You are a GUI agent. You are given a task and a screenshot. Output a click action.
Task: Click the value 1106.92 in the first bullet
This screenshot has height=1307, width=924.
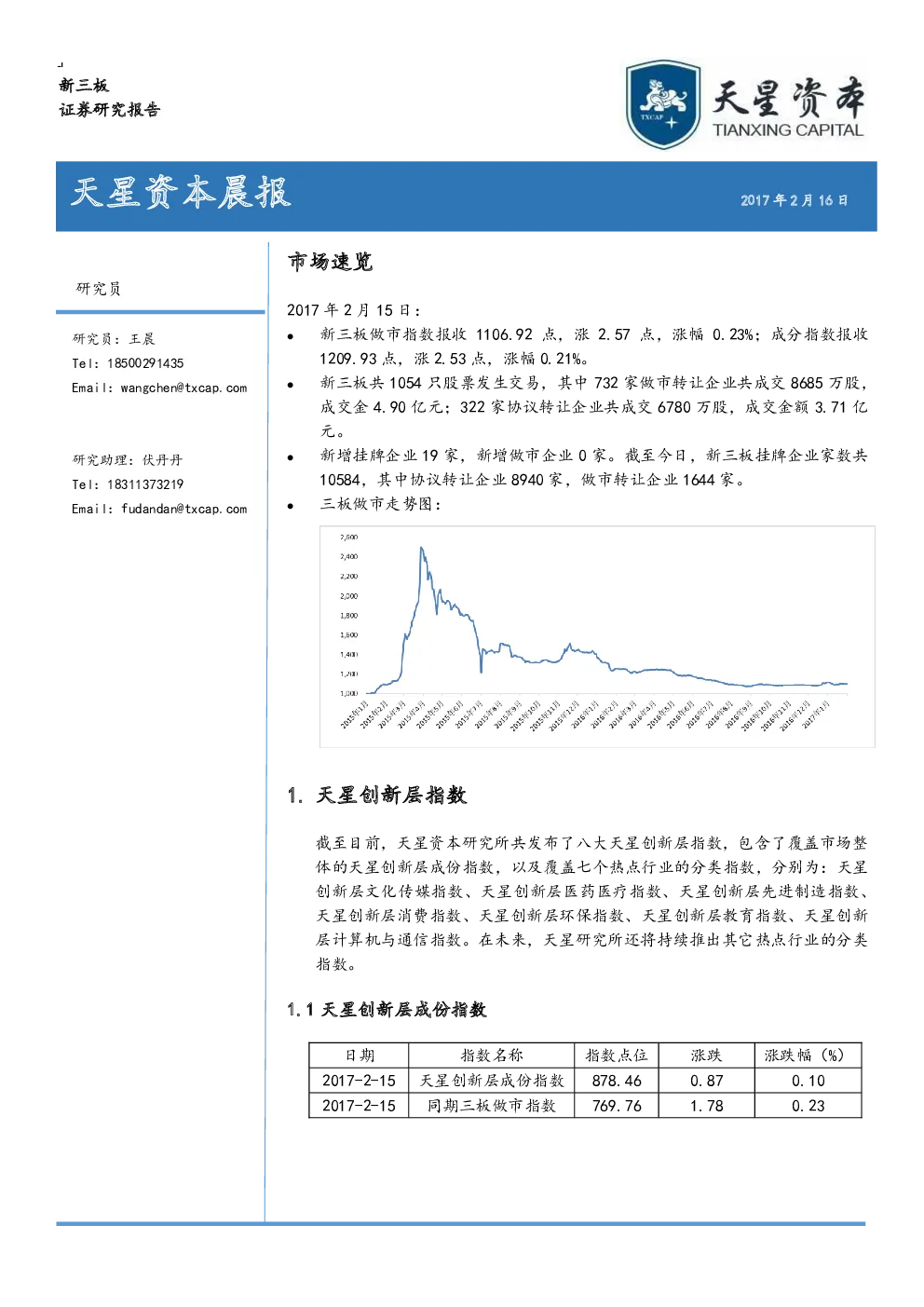tap(504, 334)
